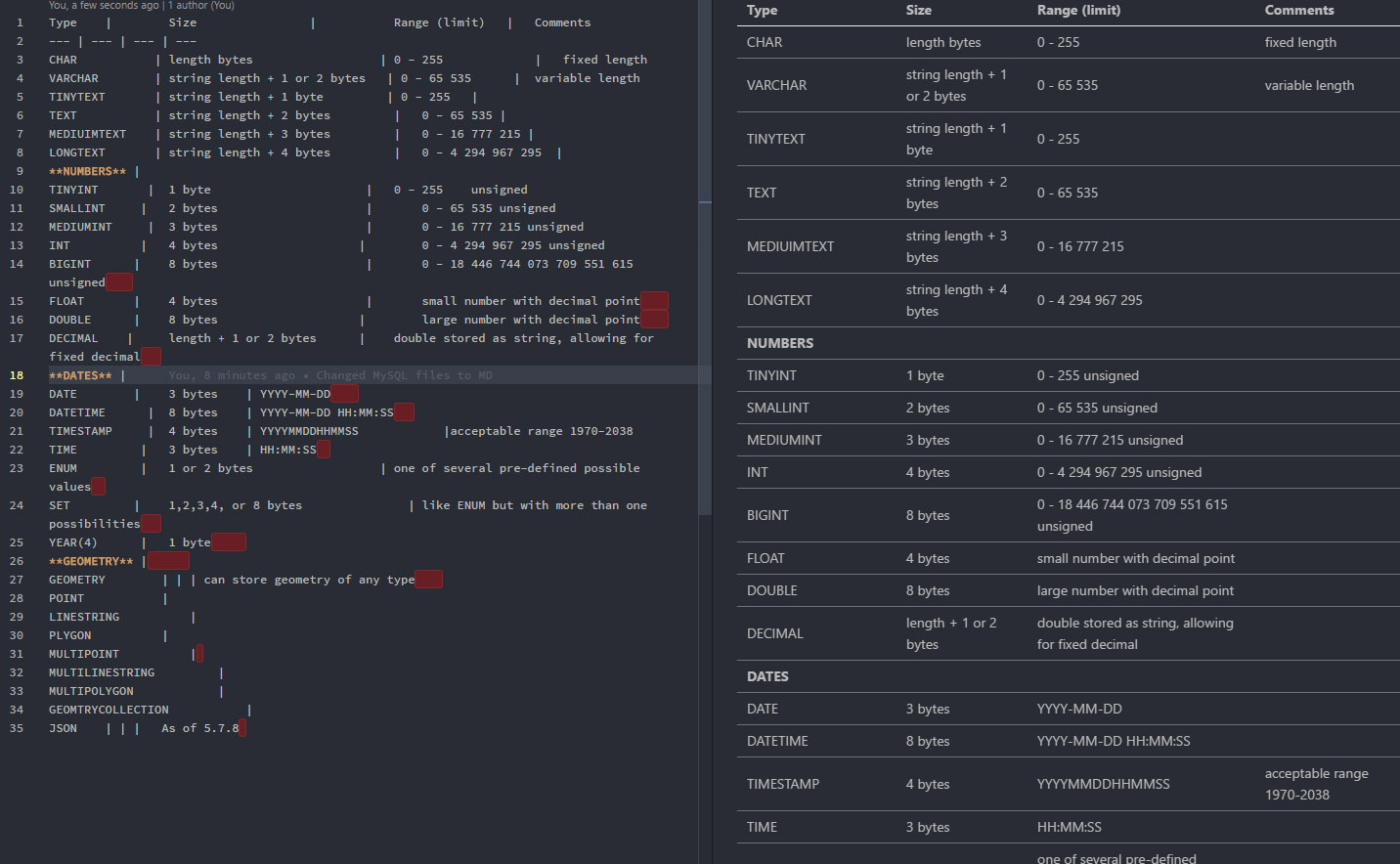This screenshot has height=864, width=1400.
Task: Click the red marker after "fixed decimal" on line 17
Action: pyautogui.click(x=149, y=356)
